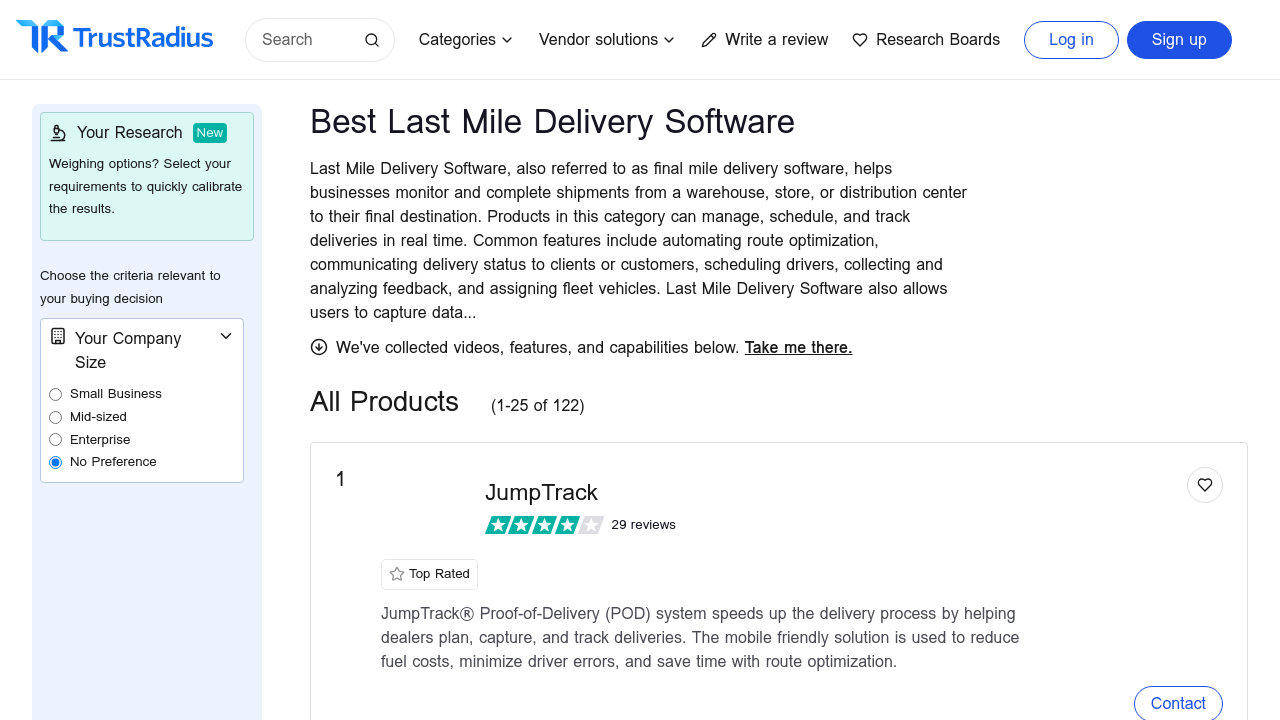Follow the Take me there link
This screenshot has height=720, width=1280.
point(798,348)
